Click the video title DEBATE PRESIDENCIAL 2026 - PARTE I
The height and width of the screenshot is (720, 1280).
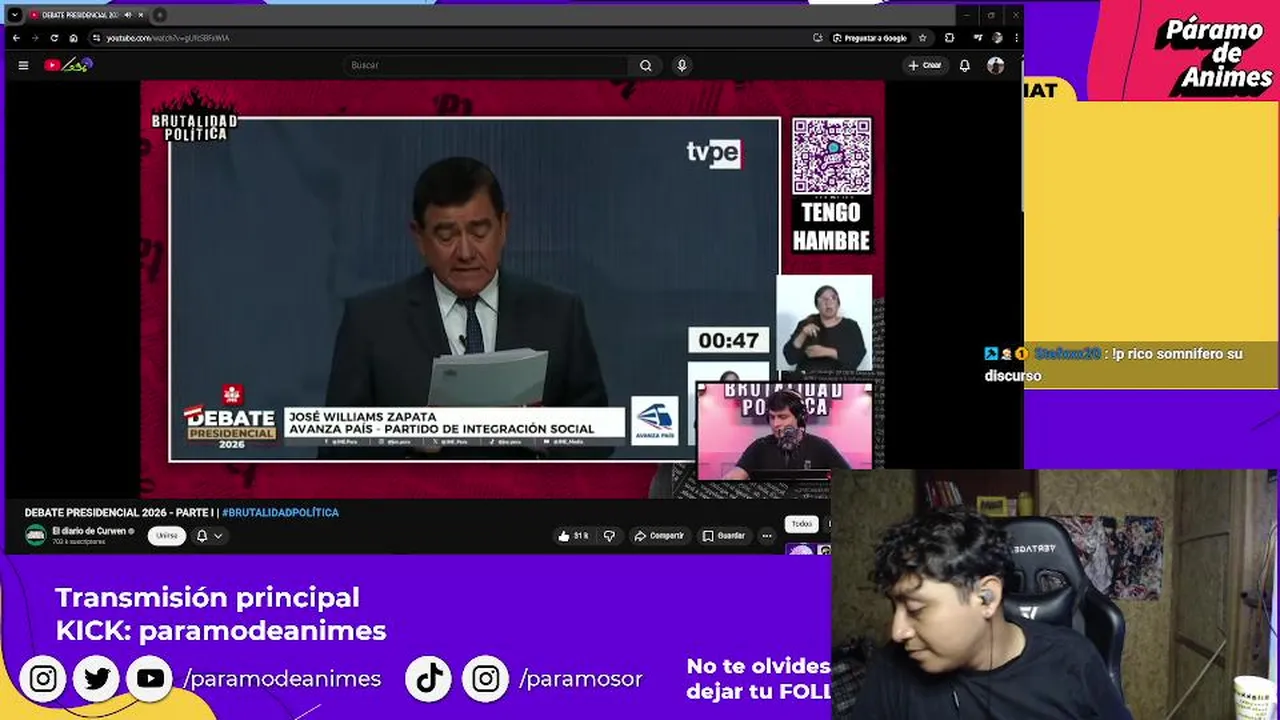[119, 512]
